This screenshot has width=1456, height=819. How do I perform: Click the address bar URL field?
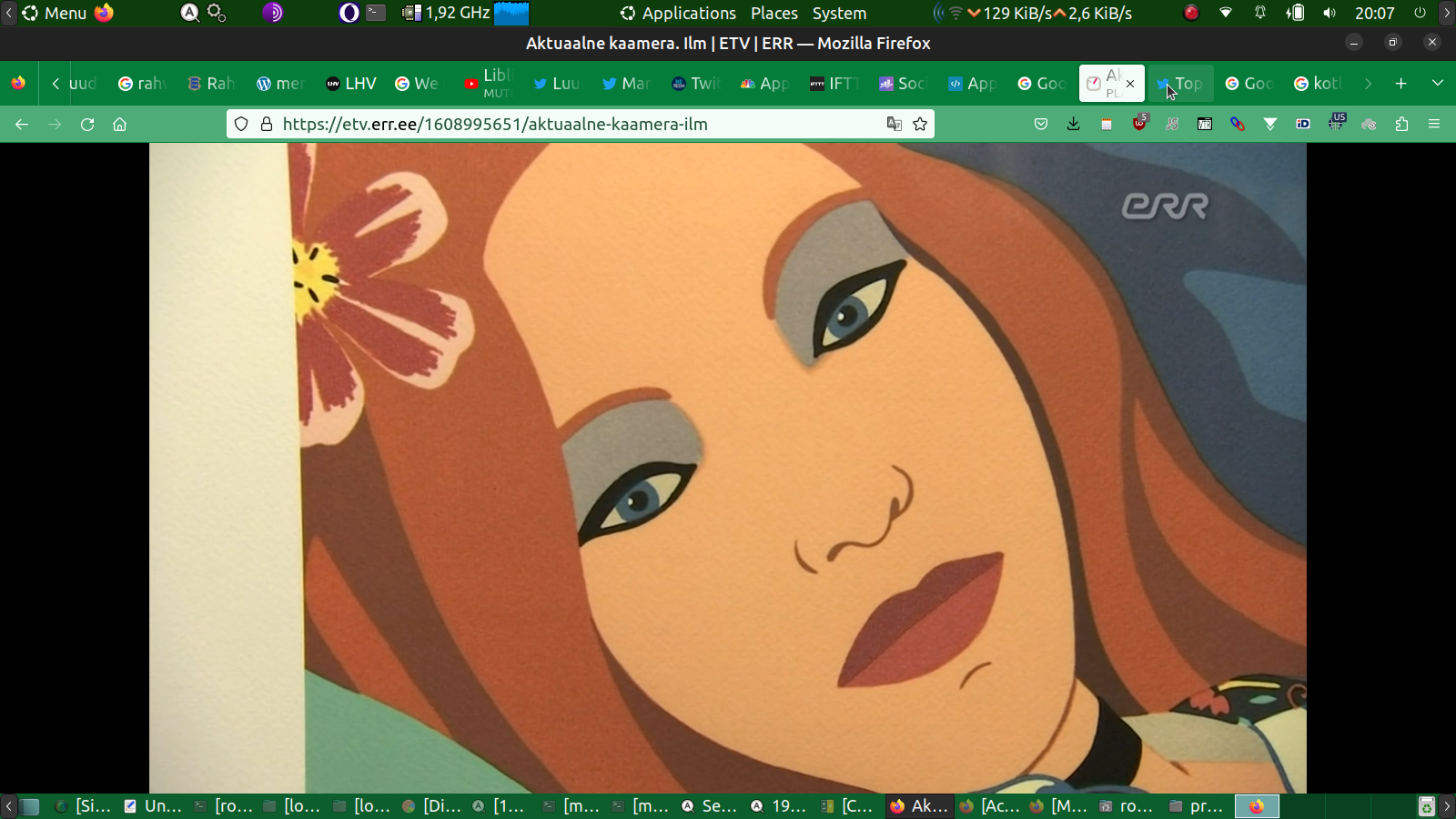(x=581, y=125)
